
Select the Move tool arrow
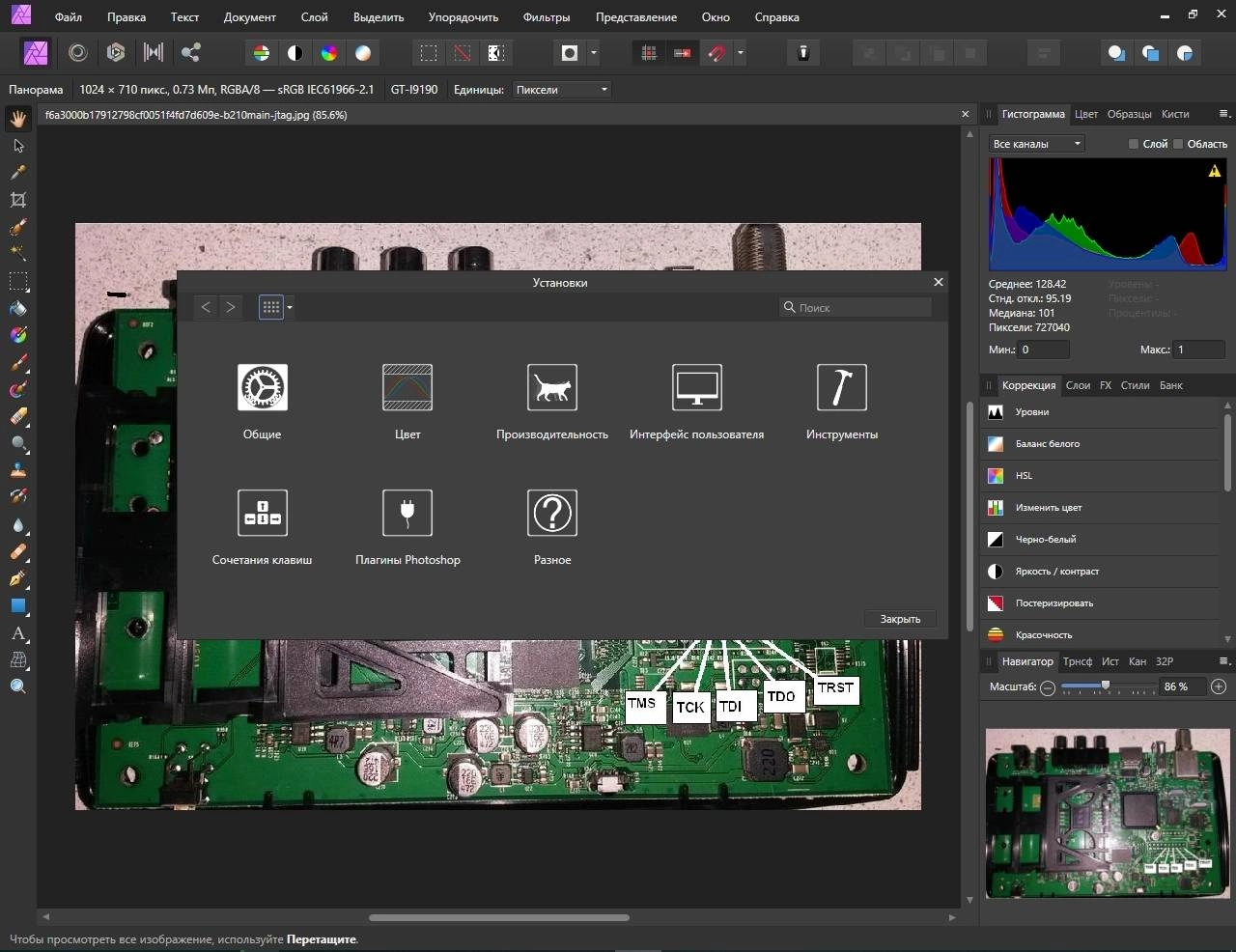tap(18, 146)
